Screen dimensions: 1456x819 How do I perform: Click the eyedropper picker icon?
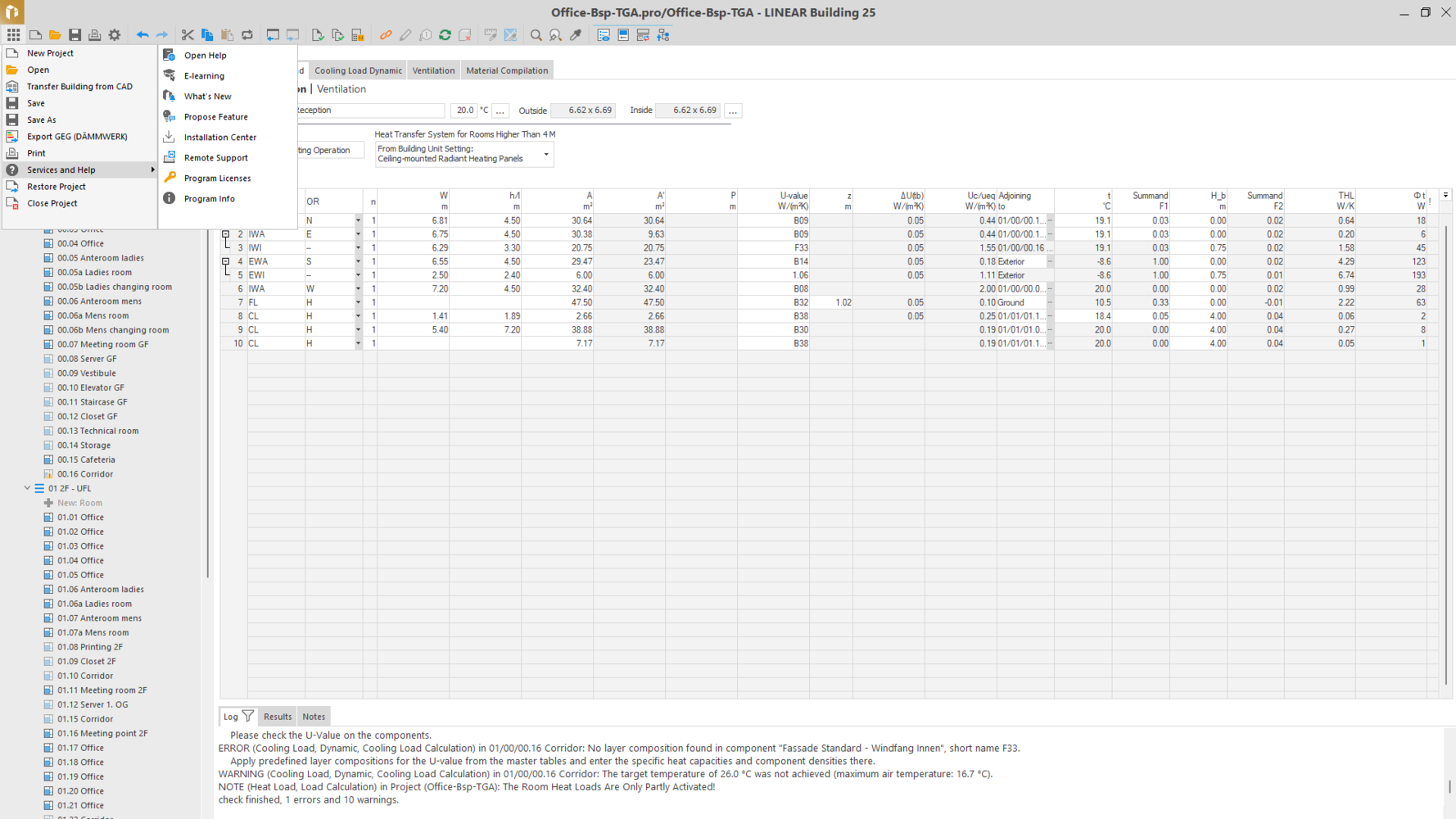[x=576, y=34]
